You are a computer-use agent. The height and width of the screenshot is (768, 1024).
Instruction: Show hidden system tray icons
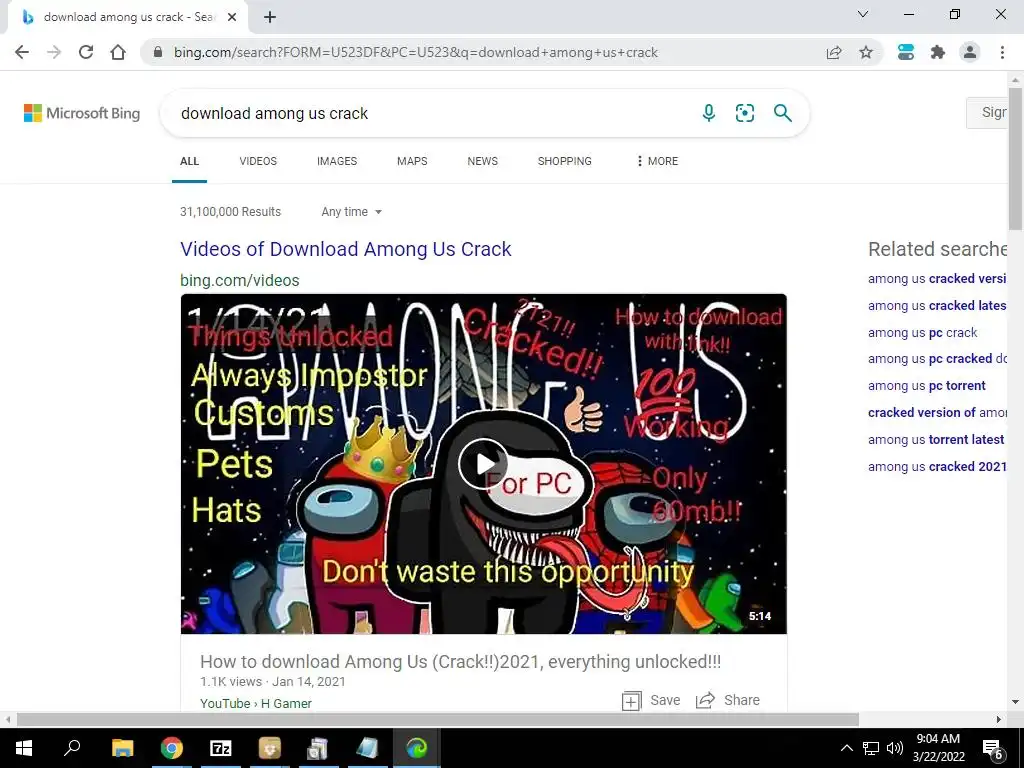[846, 748]
